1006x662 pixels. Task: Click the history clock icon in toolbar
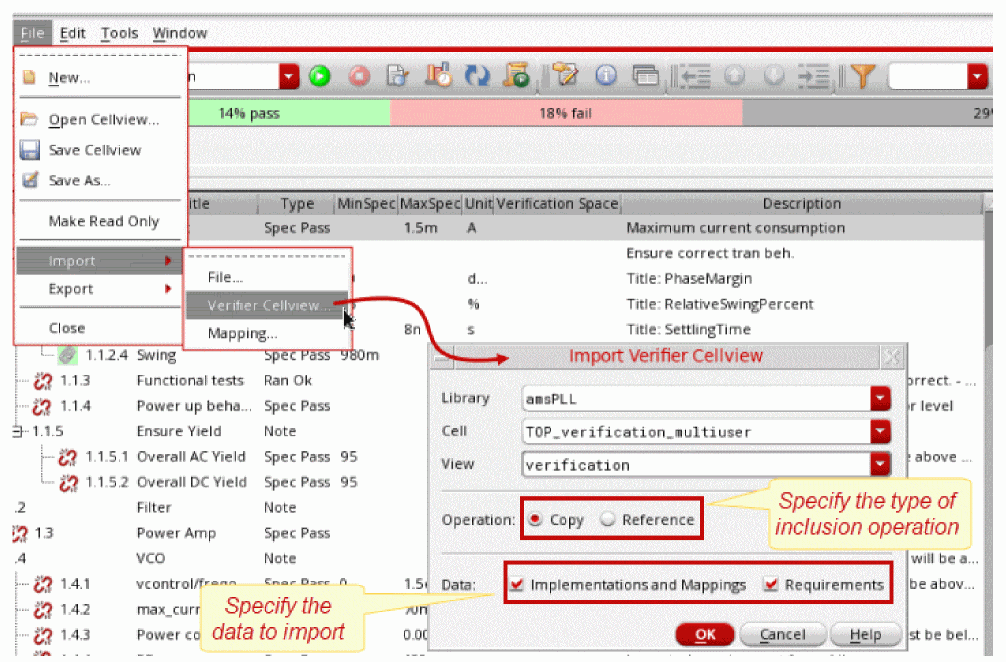pos(439,76)
